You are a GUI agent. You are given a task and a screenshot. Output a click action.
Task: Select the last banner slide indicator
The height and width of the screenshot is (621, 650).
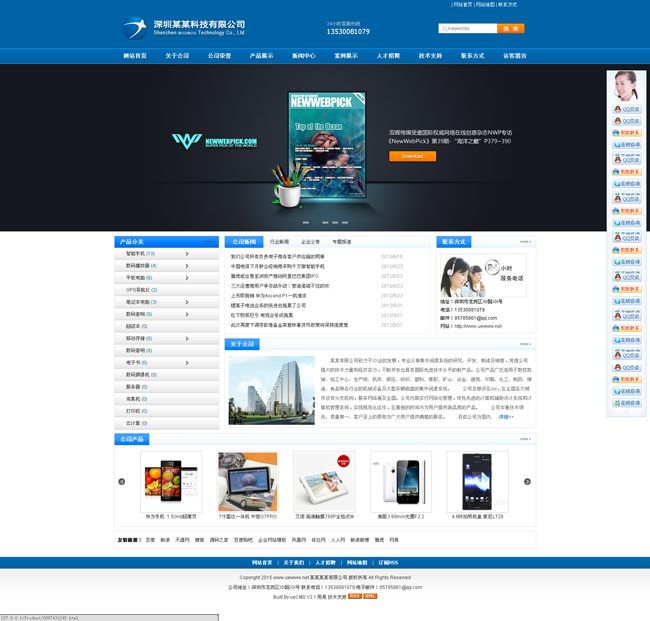345,223
